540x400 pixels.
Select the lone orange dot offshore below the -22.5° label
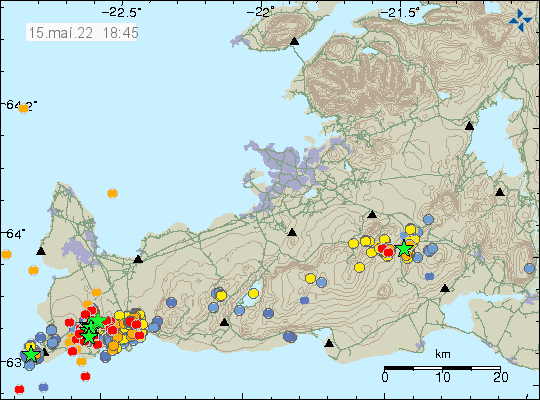tap(112, 193)
